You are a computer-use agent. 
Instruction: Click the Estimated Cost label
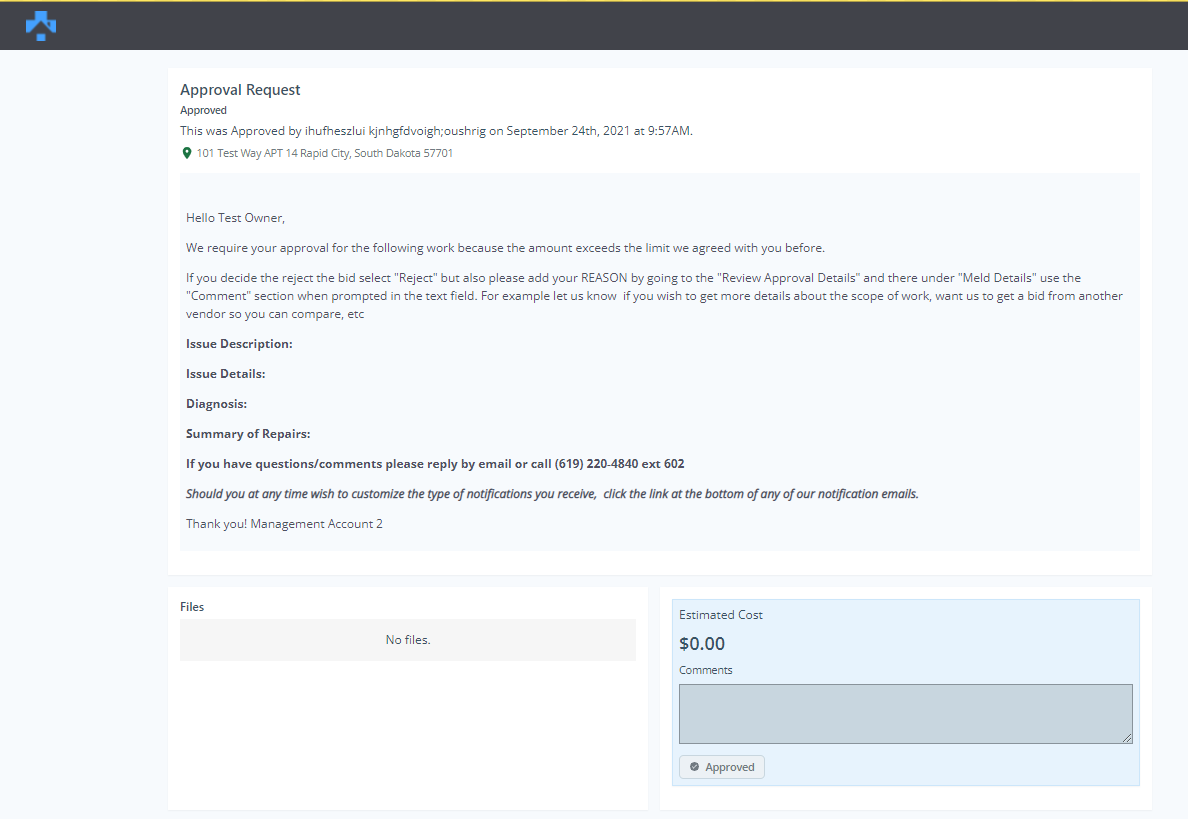721,615
